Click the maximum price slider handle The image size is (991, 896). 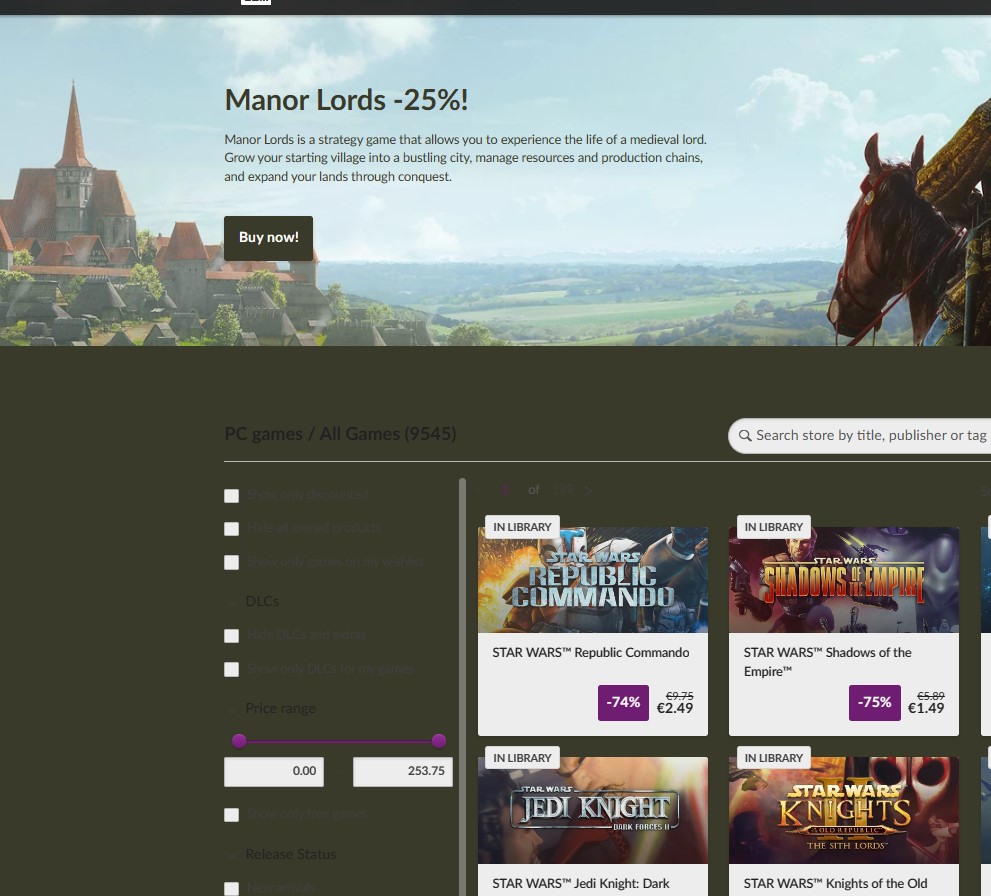click(439, 741)
